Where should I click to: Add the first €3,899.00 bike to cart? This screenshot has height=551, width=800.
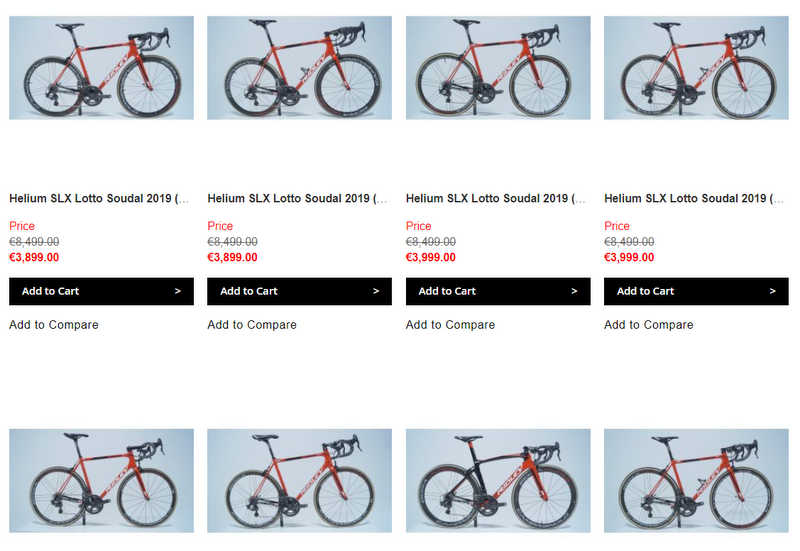tap(101, 291)
